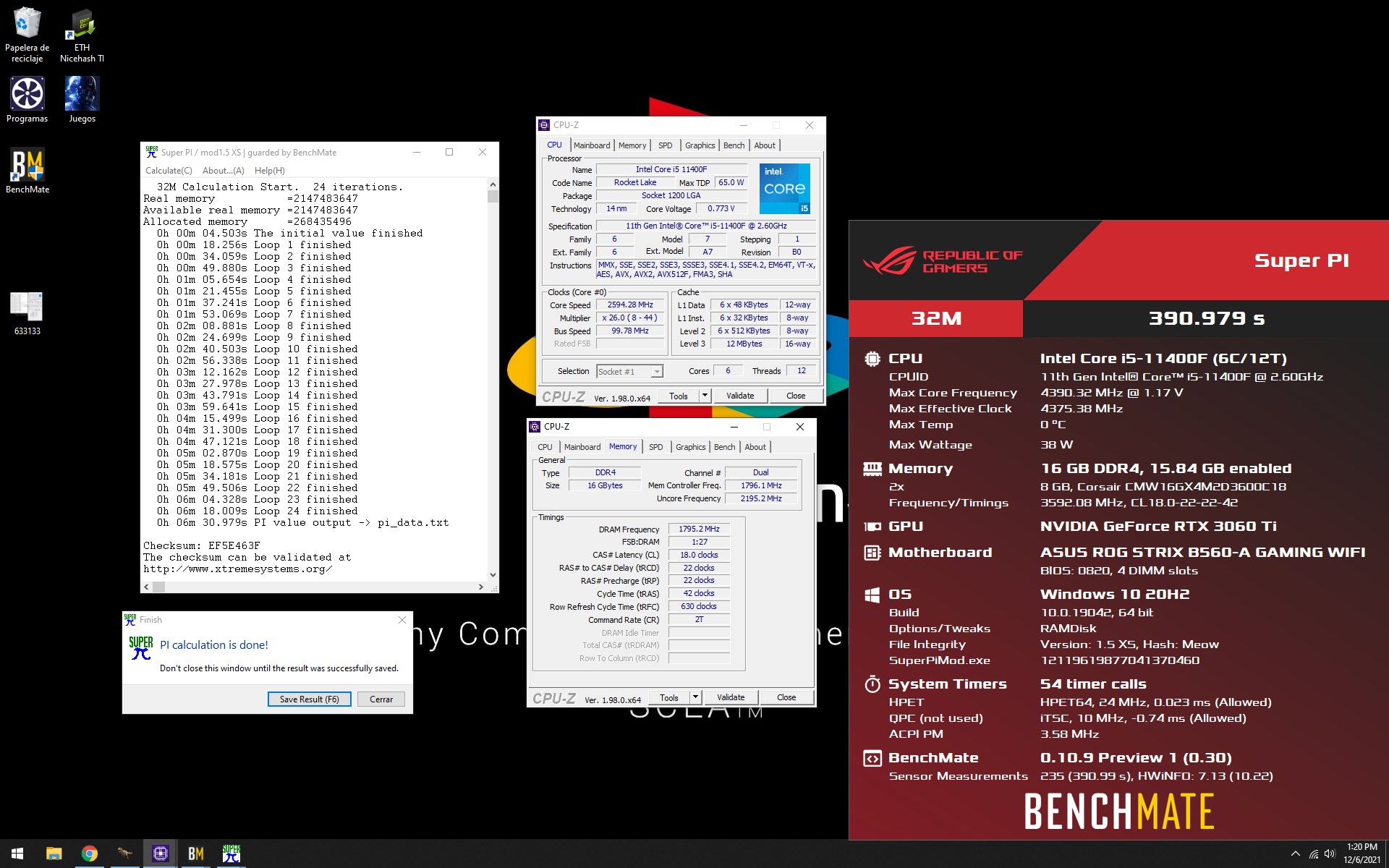Viewport: 1389px width, 868px height.
Task: Click the Tools button in lower CPU-Z
Action: point(669,697)
